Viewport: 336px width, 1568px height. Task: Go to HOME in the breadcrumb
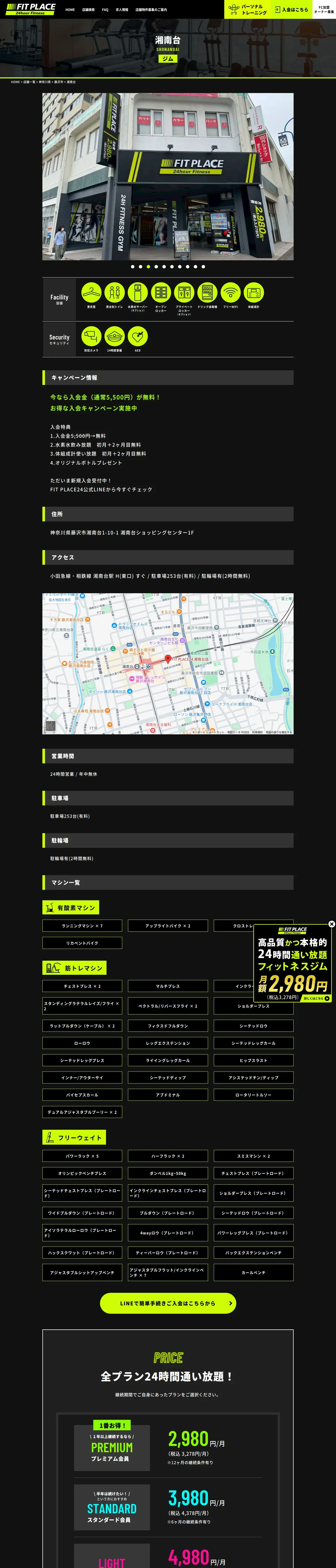point(15,82)
